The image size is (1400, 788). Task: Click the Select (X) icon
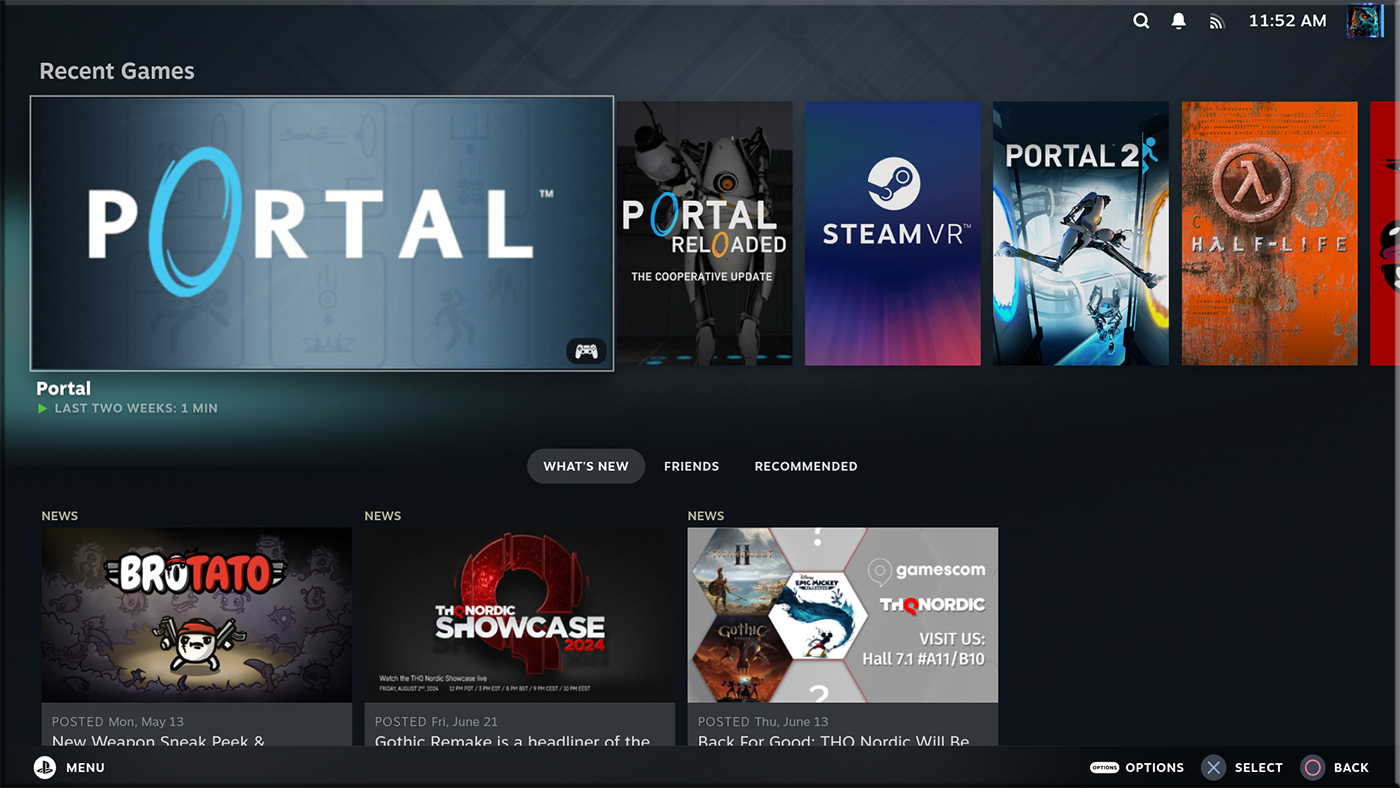point(1213,767)
